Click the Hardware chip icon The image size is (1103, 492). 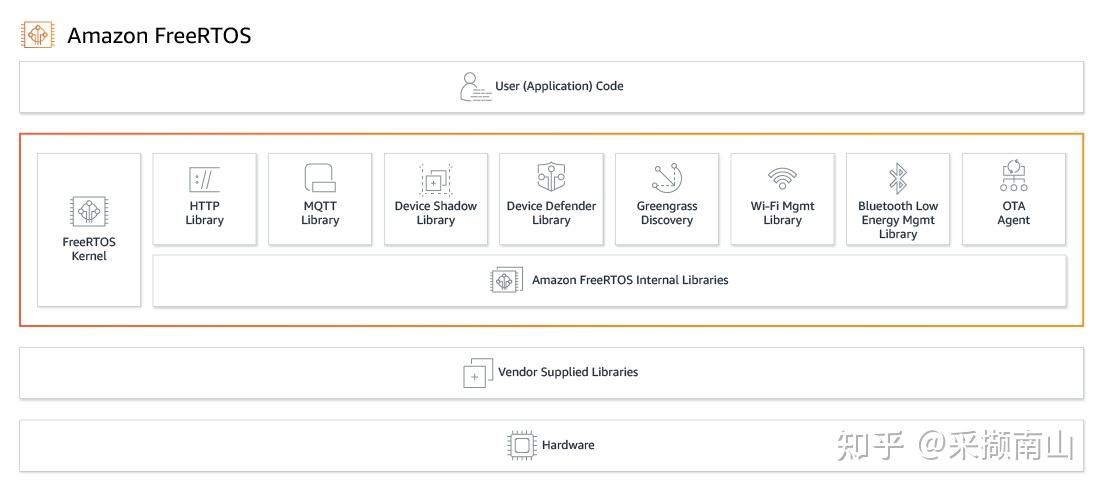click(x=522, y=445)
